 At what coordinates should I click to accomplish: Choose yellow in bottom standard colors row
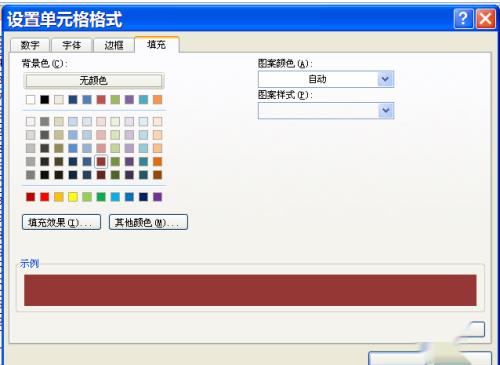click(73, 197)
